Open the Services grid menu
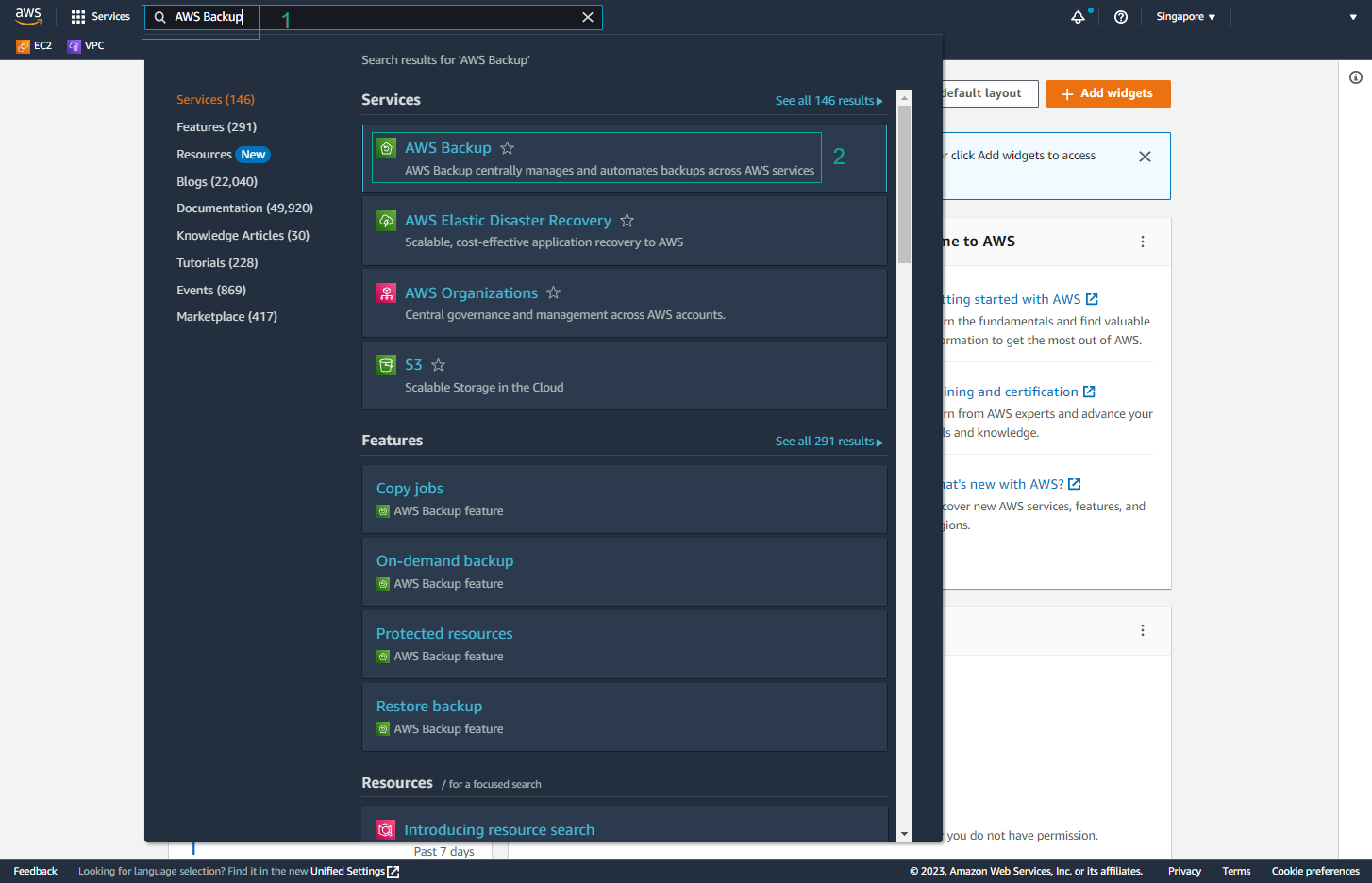This screenshot has height=883, width=1372. 100,17
